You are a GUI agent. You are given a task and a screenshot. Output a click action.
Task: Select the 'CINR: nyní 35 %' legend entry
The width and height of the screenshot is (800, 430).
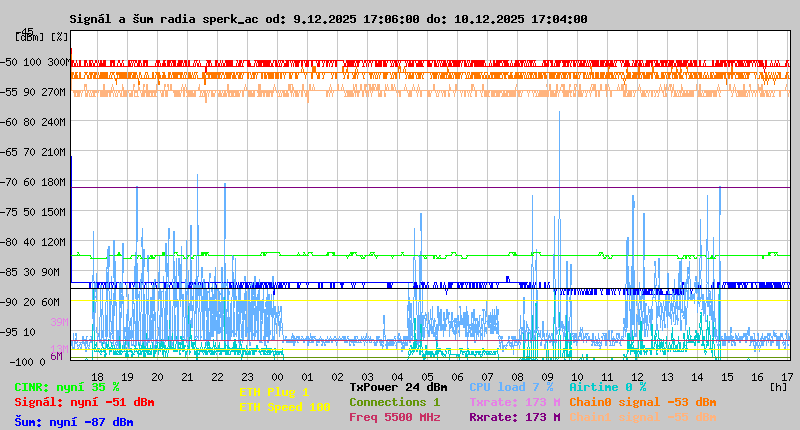67,387
